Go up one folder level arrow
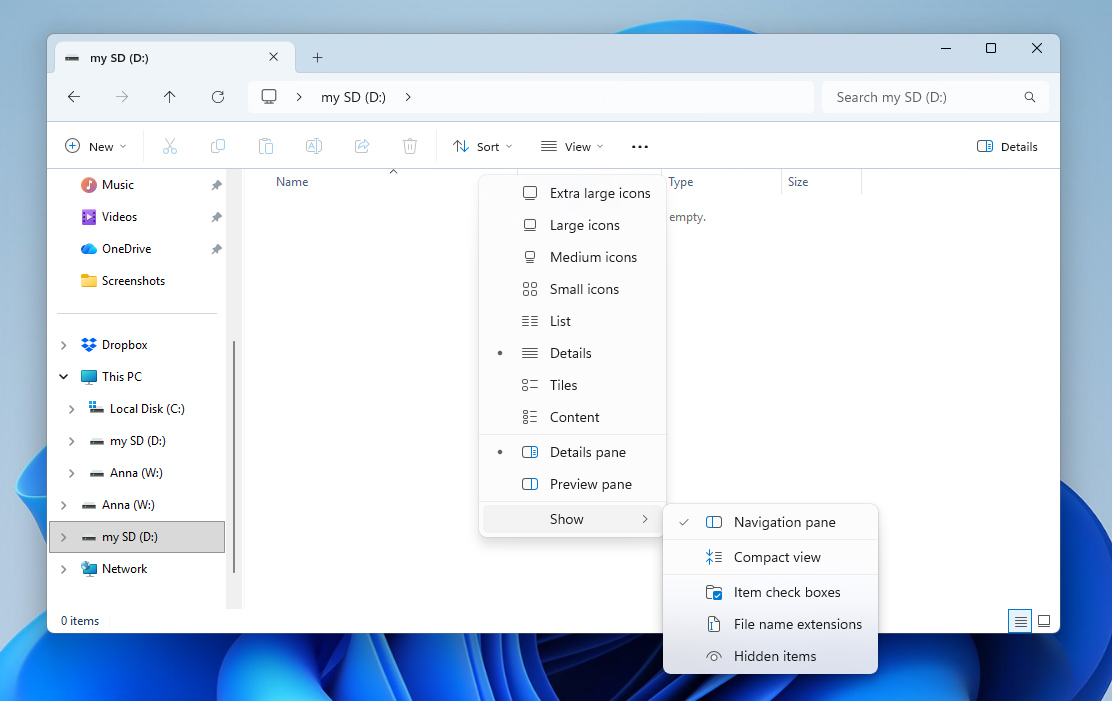This screenshot has width=1112, height=701. click(x=169, y=96)
